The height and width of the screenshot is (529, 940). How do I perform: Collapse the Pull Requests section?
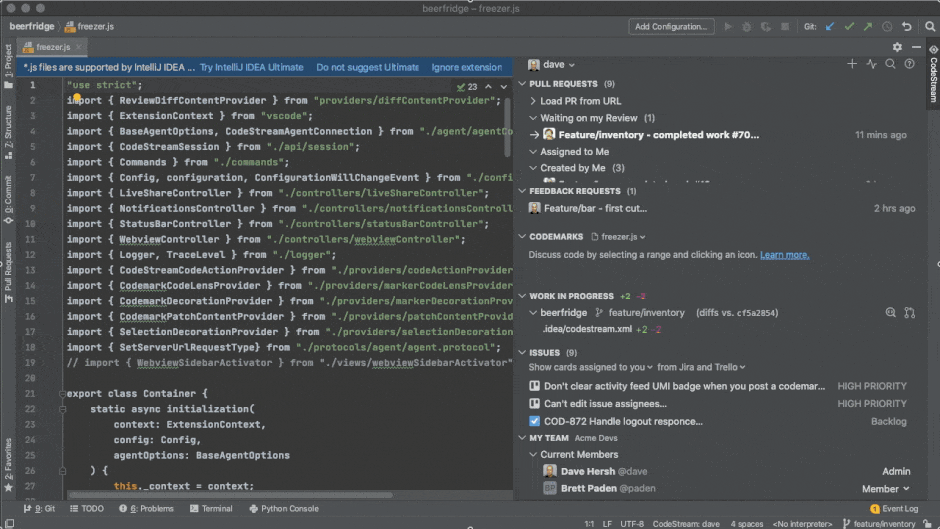(522, 83)
